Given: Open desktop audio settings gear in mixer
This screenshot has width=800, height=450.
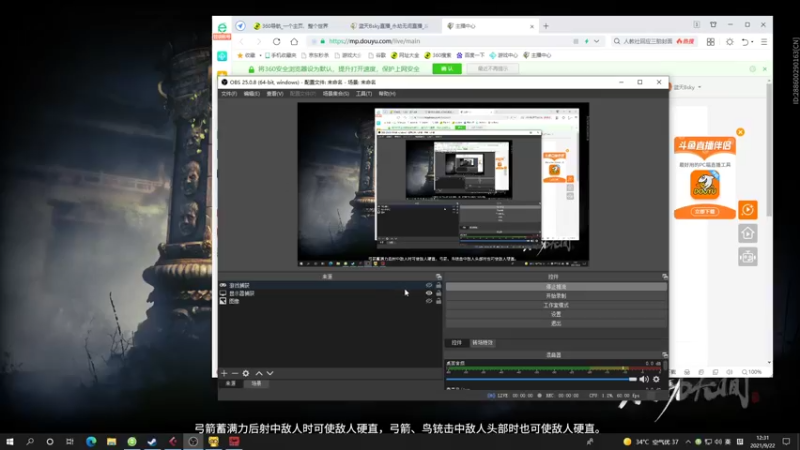Looking at the screenshot, I should pyautogui.click(x=656, y=379).
